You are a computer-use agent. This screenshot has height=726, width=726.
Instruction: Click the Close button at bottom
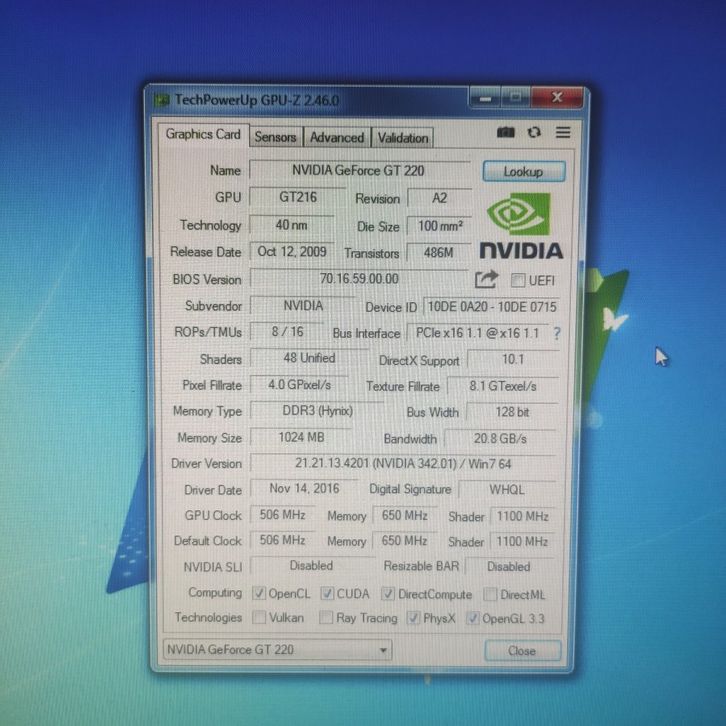[522, 651]
